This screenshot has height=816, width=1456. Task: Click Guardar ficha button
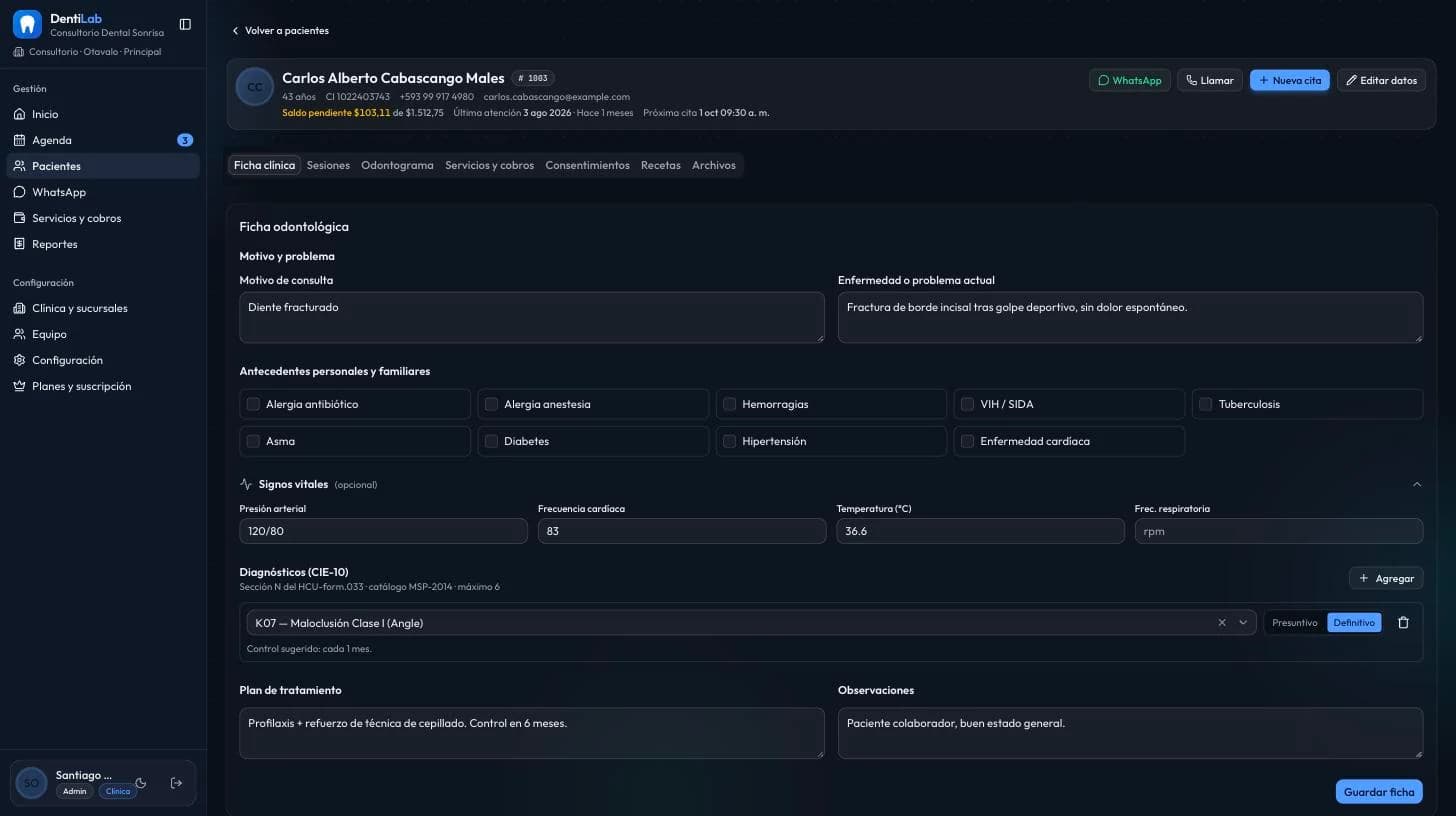(x=1379, y=792)
